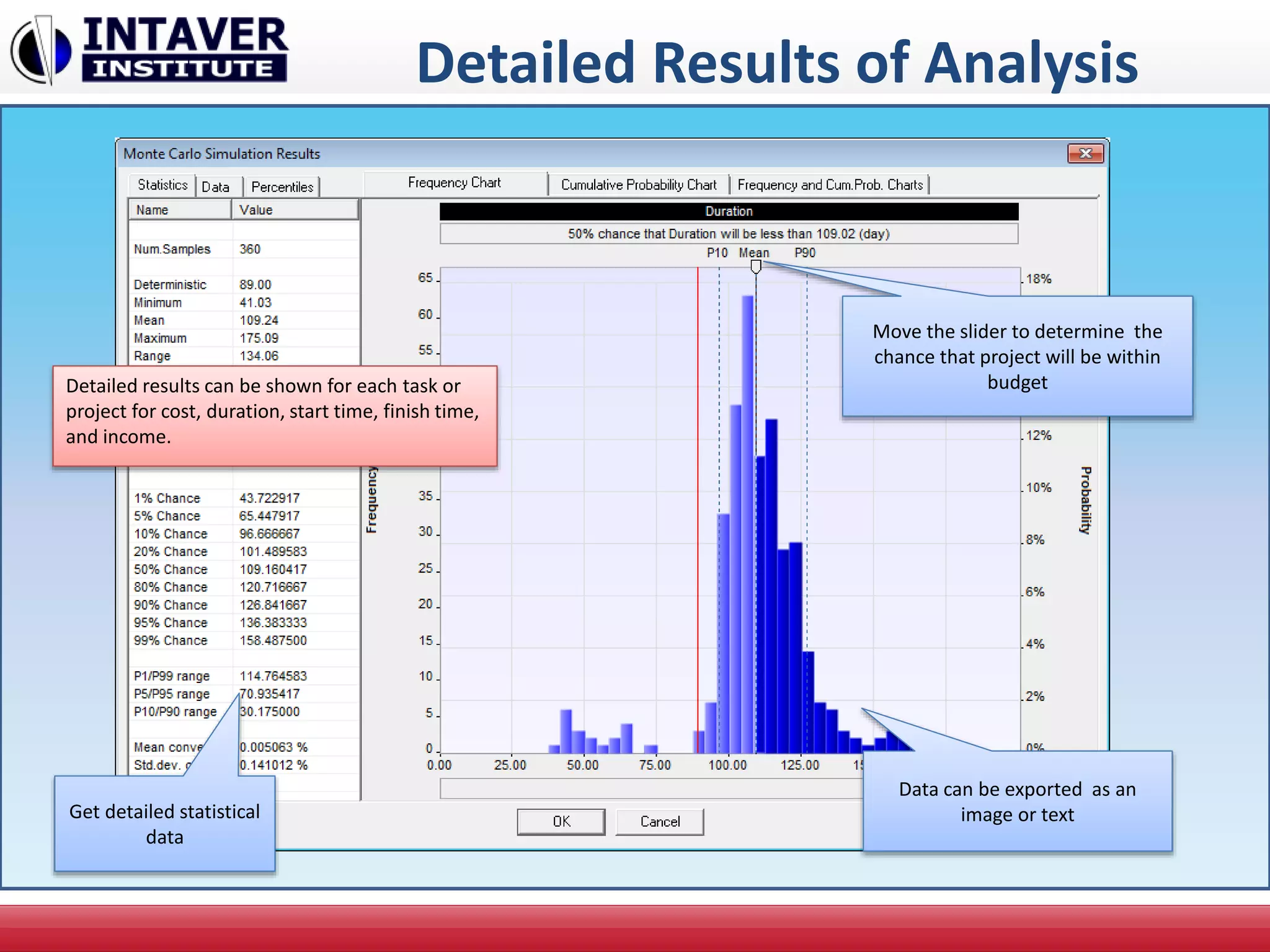1270x952 pixels.
Task: Click the red deterministic marker line
Action: point(698,496)
